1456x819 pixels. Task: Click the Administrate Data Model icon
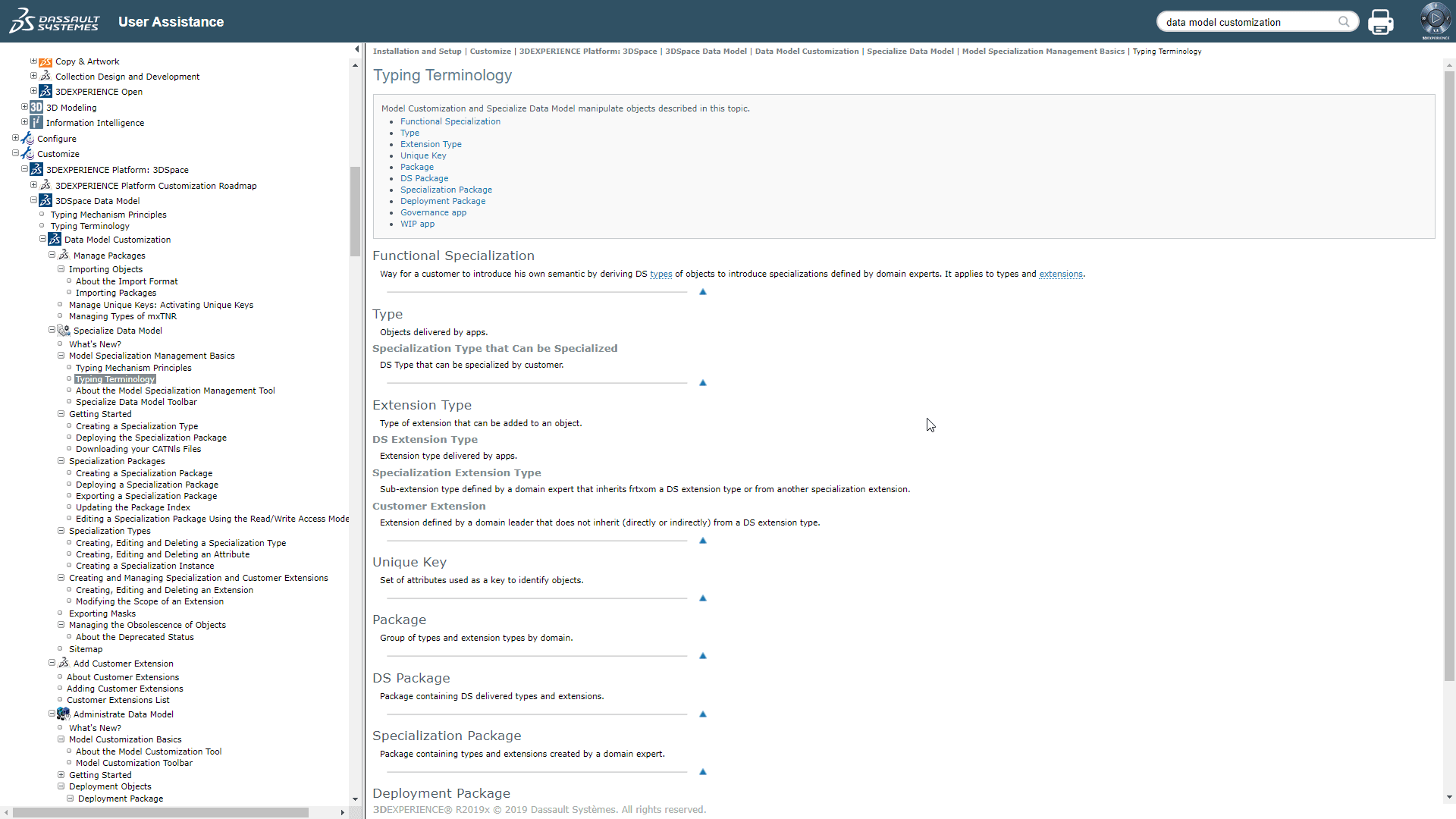(x=64, y=714)
